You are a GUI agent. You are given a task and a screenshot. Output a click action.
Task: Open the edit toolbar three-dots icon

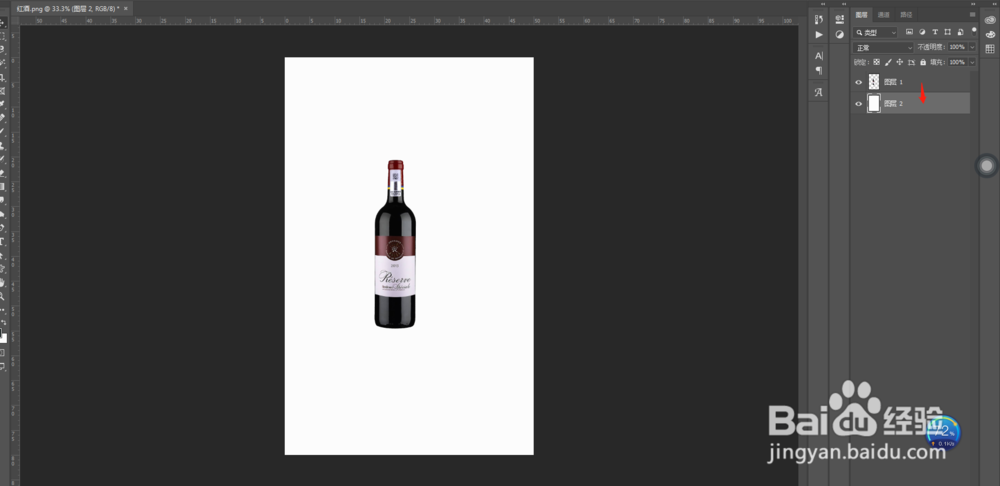tap(3, 310)
